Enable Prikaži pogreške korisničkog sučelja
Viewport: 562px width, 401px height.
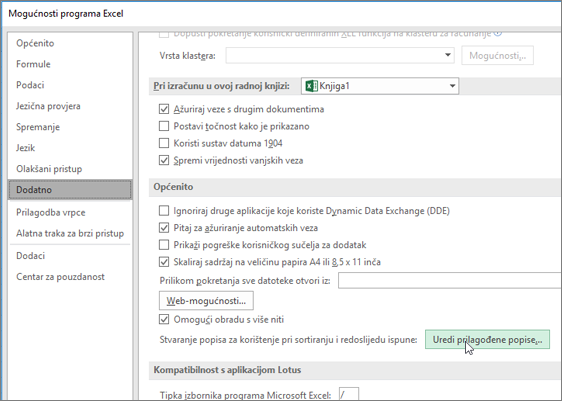click(x=164, y=245)
